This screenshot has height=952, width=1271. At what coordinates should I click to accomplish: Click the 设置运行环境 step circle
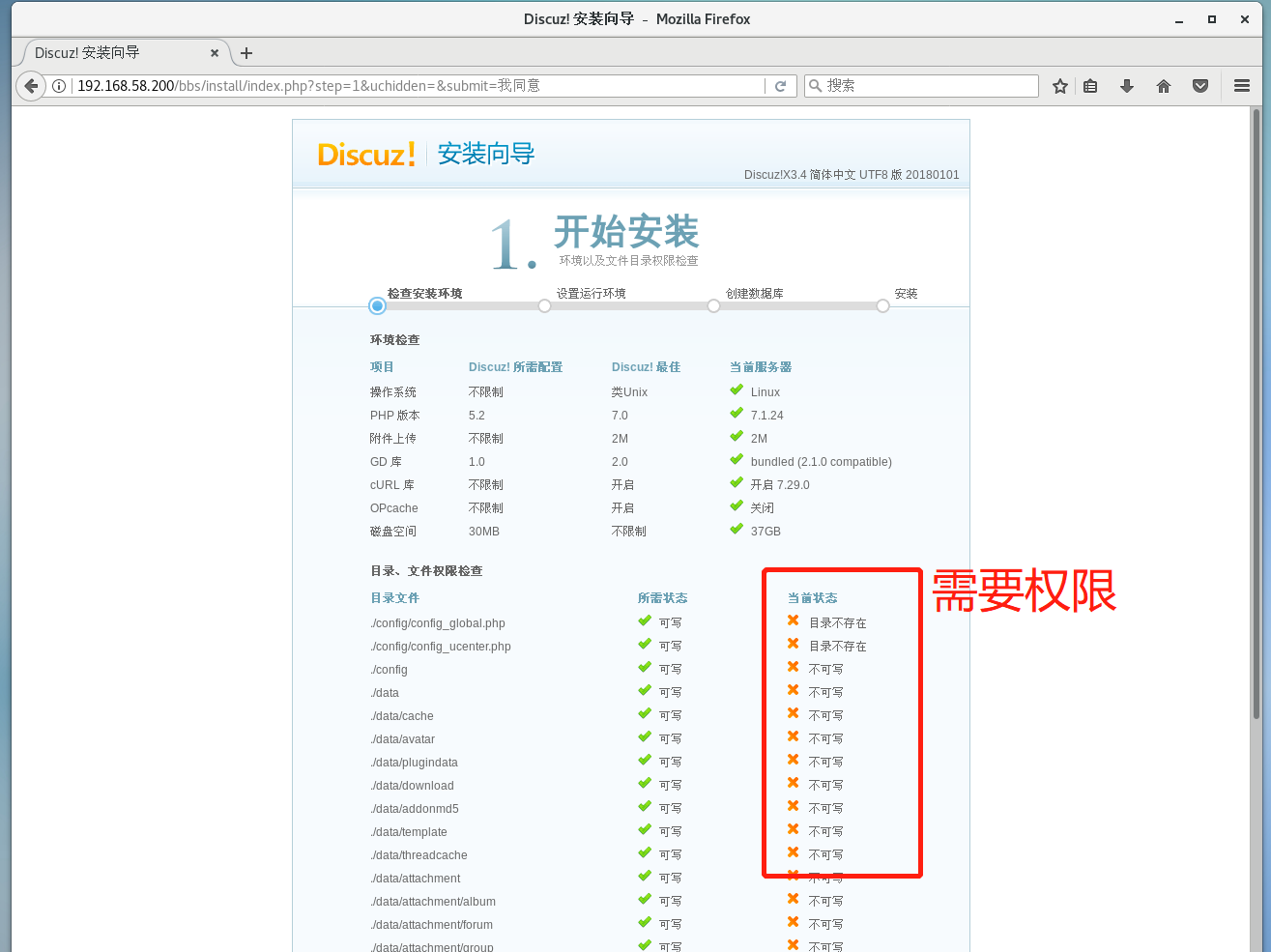(x=545, y=306)
